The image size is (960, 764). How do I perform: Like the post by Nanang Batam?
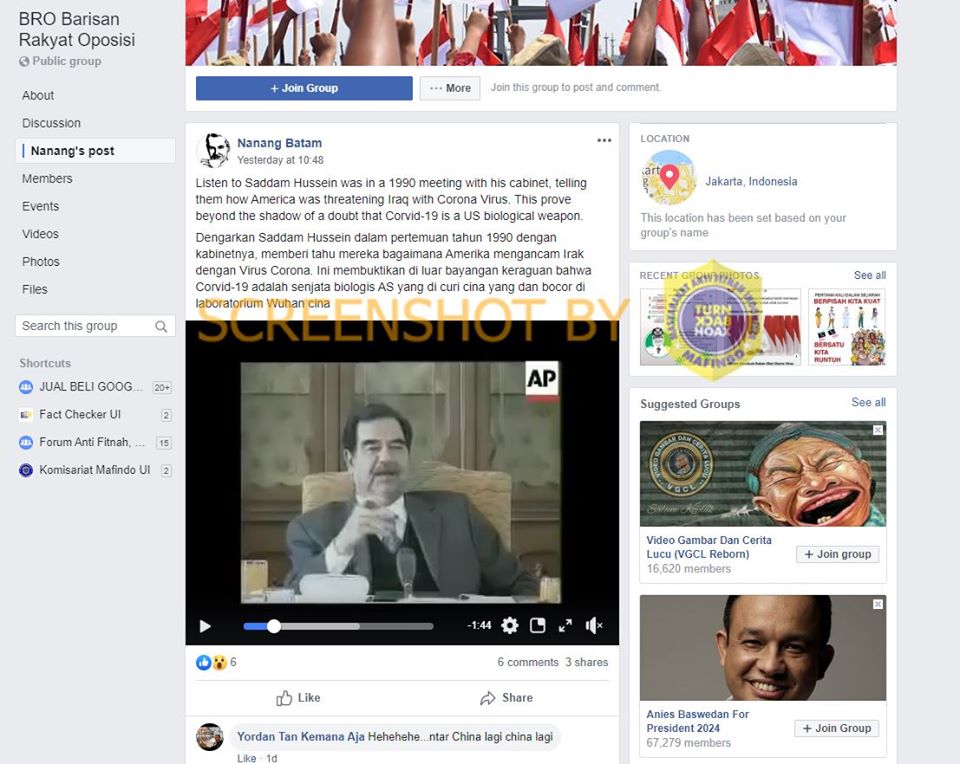pos(298,698)
